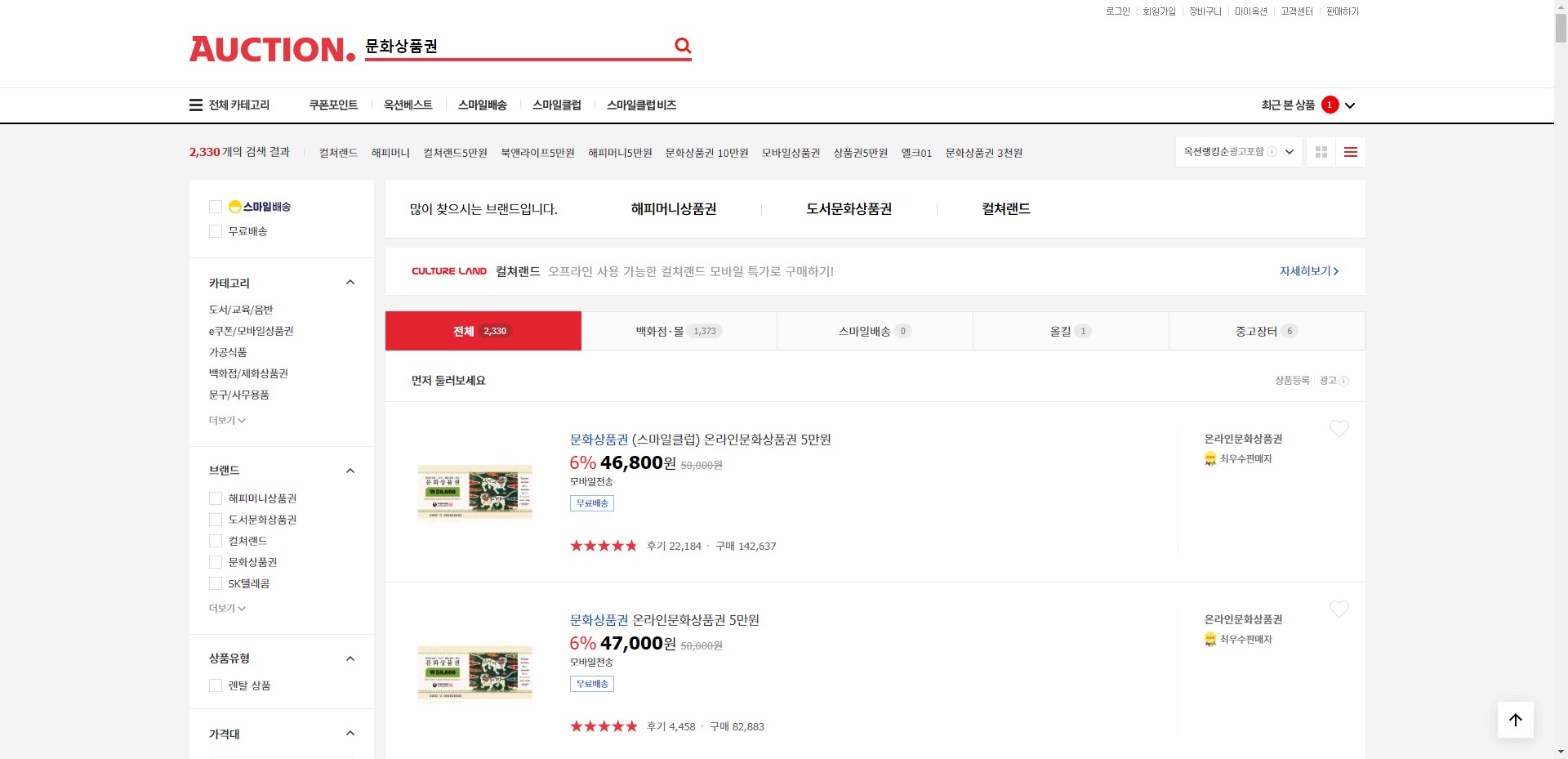Click the 해피머니상품권 popular brand link
Viewport: 1568px width, 759px height.
pos(674,209)
